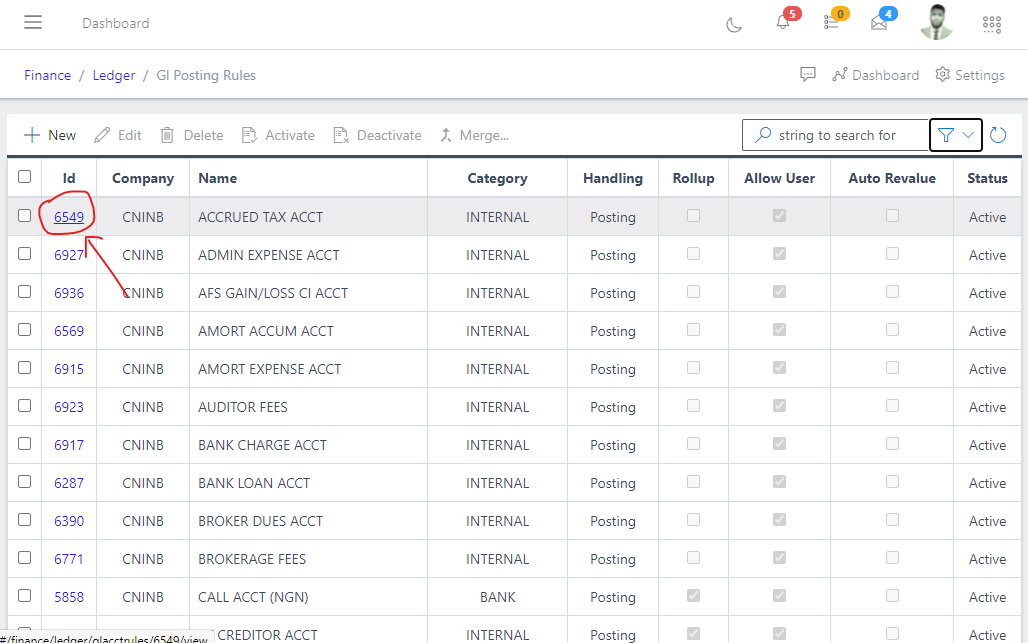Toggle dark mode moon icon

pyautogui.click(x=734, y=24)
